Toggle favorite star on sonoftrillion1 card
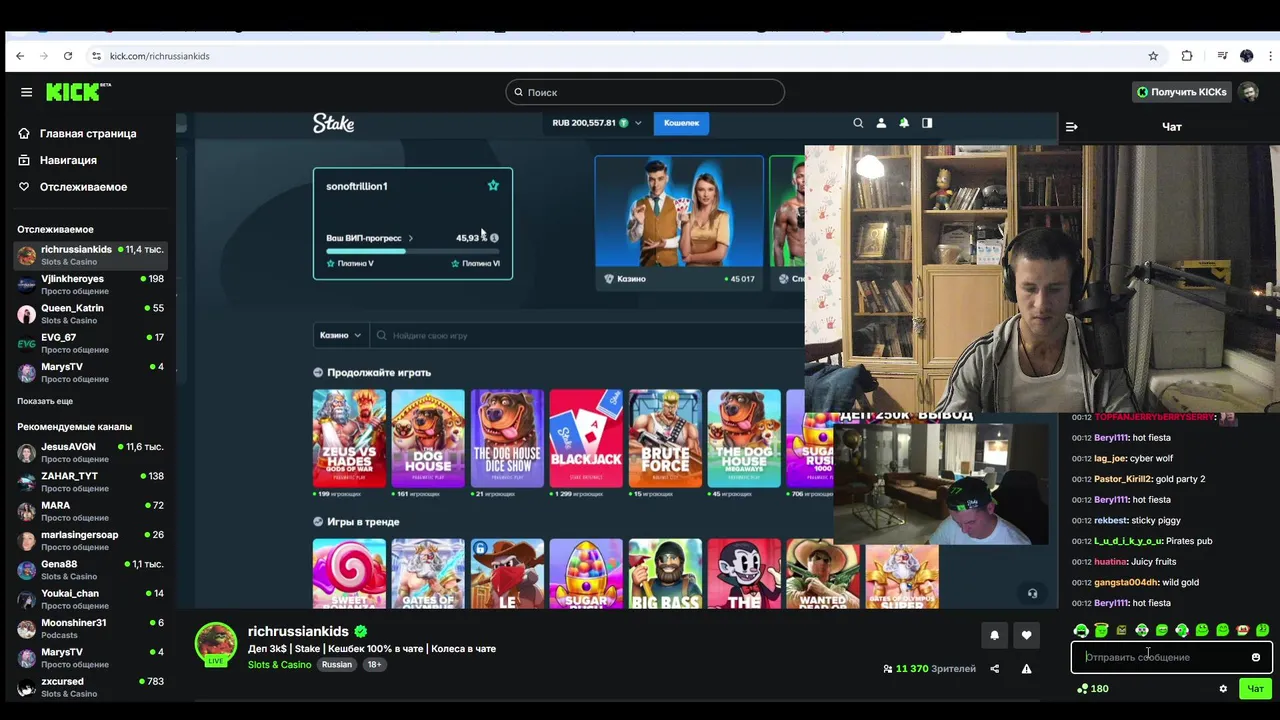This screenshot has height=720, width=1280. click(x=493, y=185)
